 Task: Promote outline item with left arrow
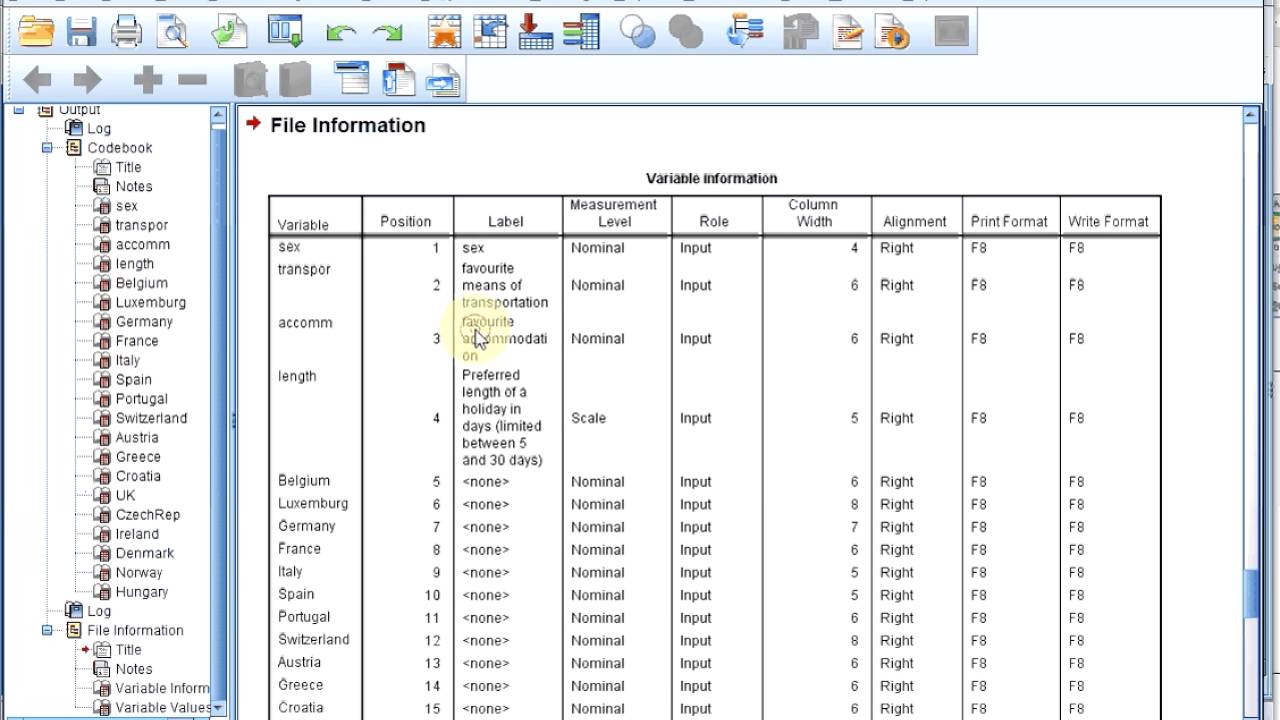tap(37, 80)
